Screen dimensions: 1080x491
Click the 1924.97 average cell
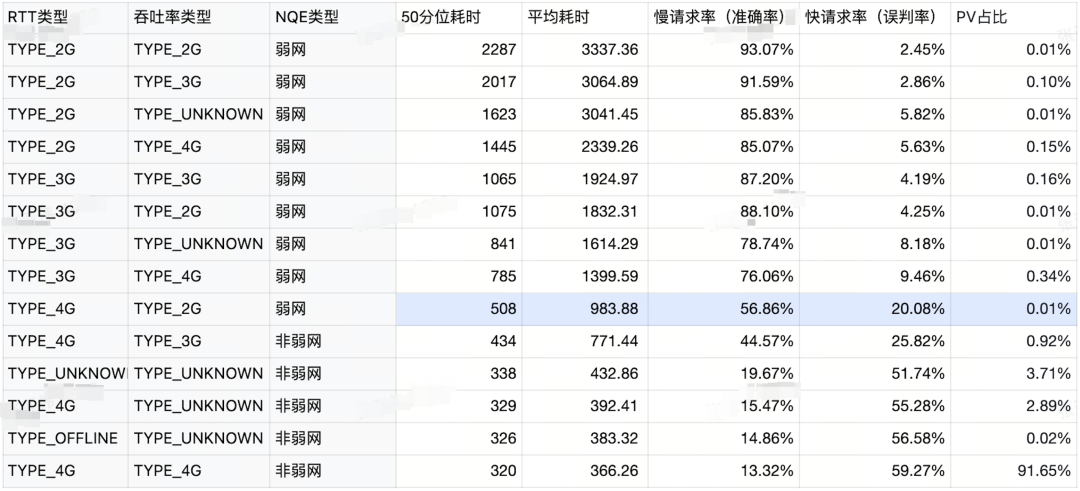click(x=585, y=179)
